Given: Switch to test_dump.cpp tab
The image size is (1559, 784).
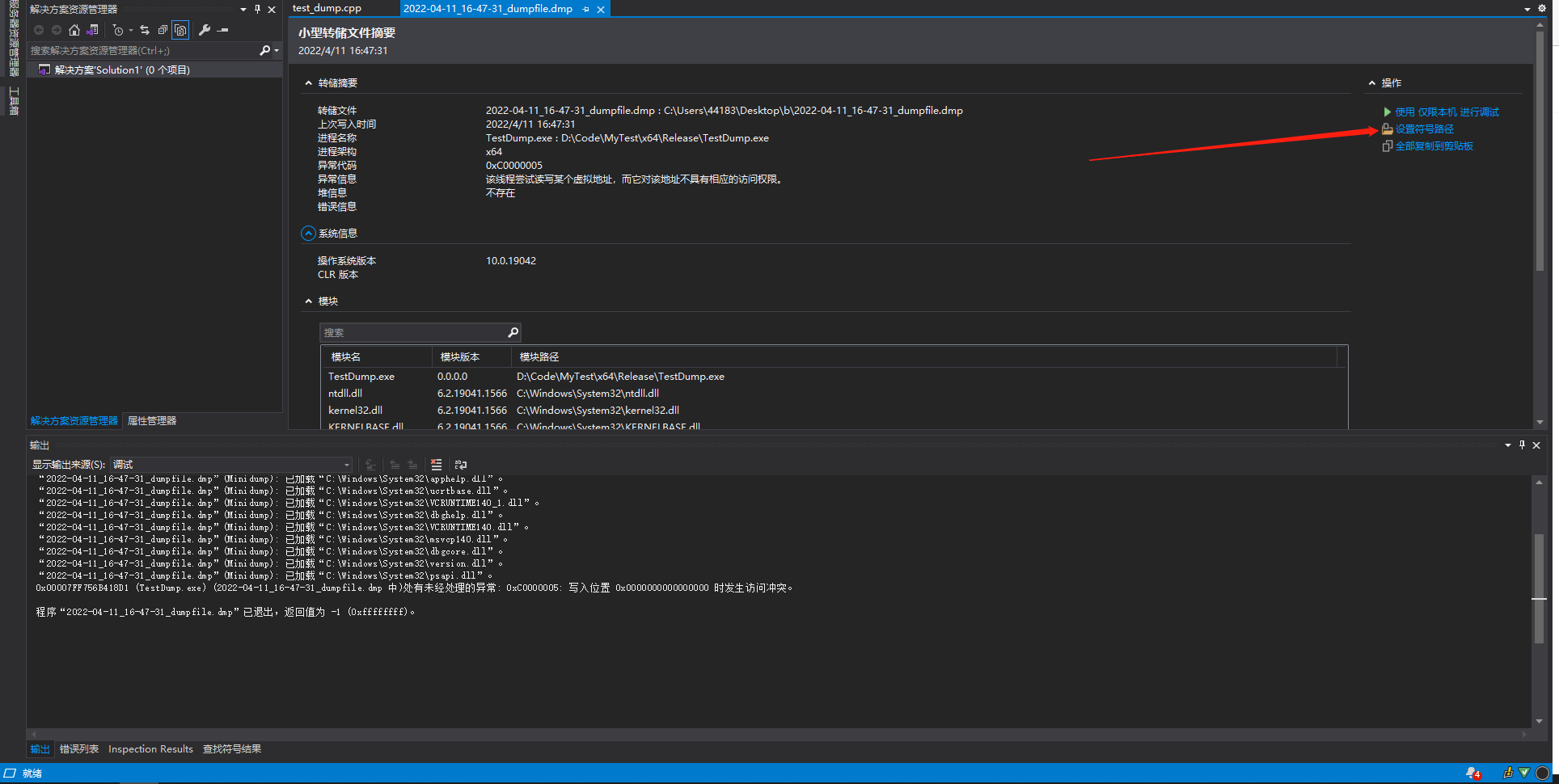Looking at the screenshot, I should 327,8.
